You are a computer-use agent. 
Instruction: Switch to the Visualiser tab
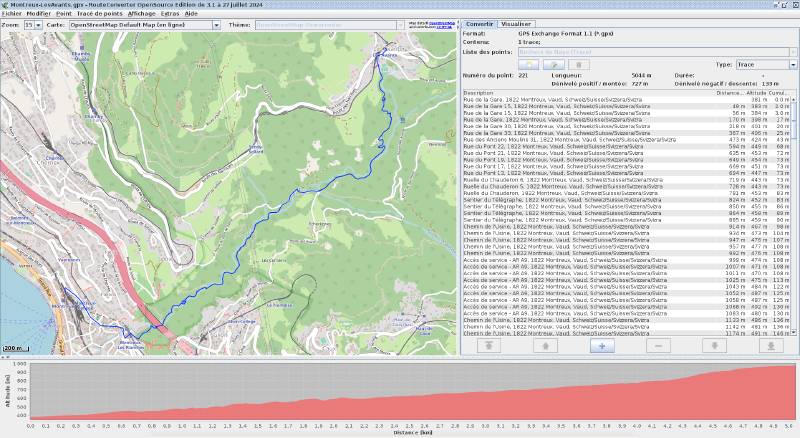point(516,23)
